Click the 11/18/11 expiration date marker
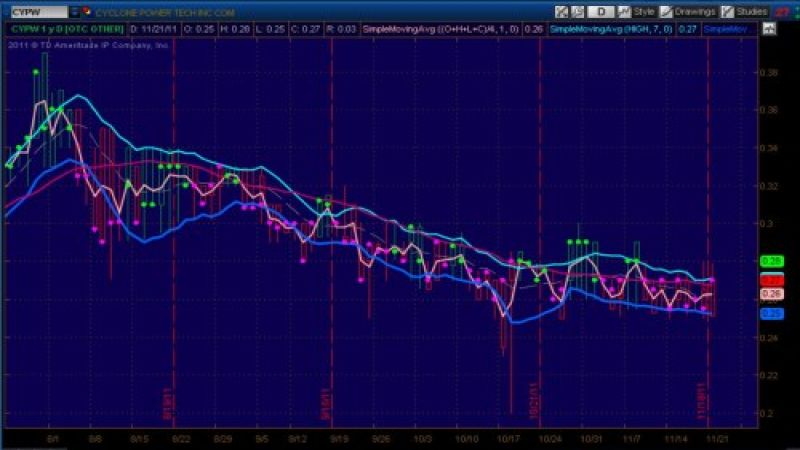This screenshot has height=450, width=800. click(x=702, y=400)
